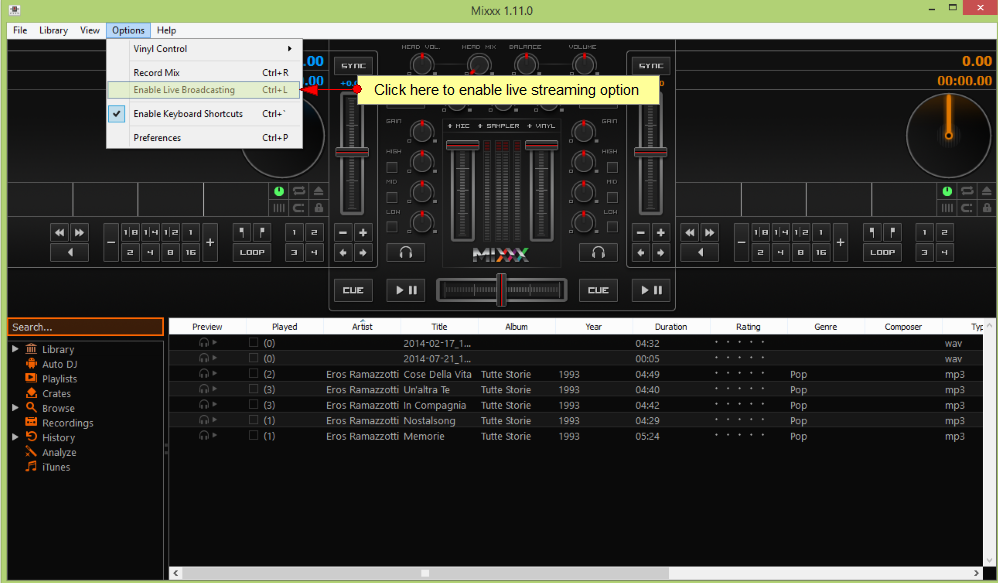Viewport: 998px width, 583px height.
Task: Open the Help menu
Action: pyautogui.click(x=166, y=30)
